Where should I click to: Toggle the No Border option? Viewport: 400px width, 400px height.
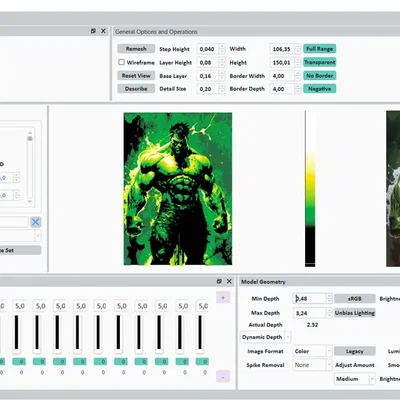[319, 76]
